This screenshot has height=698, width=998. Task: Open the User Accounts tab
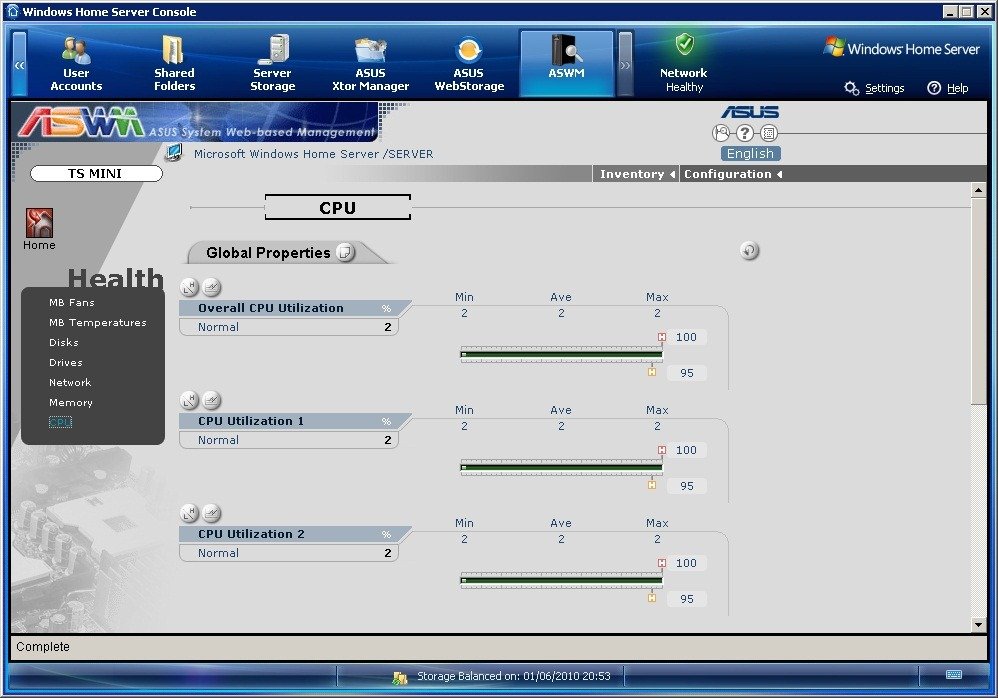point(76,64)
